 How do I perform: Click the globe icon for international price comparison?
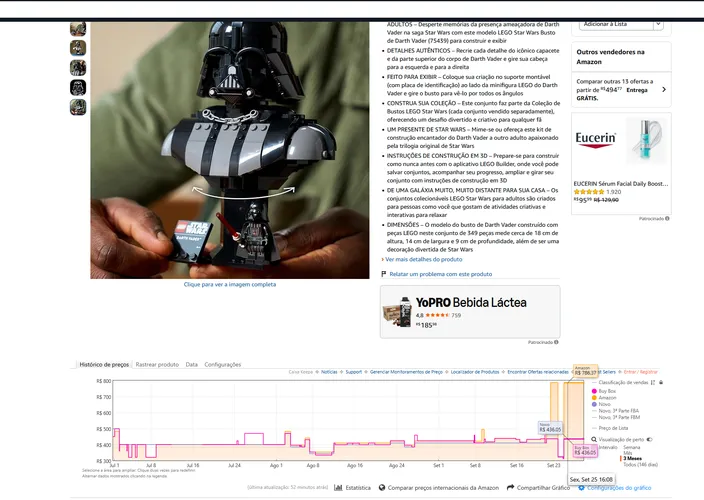click(382, 487)
